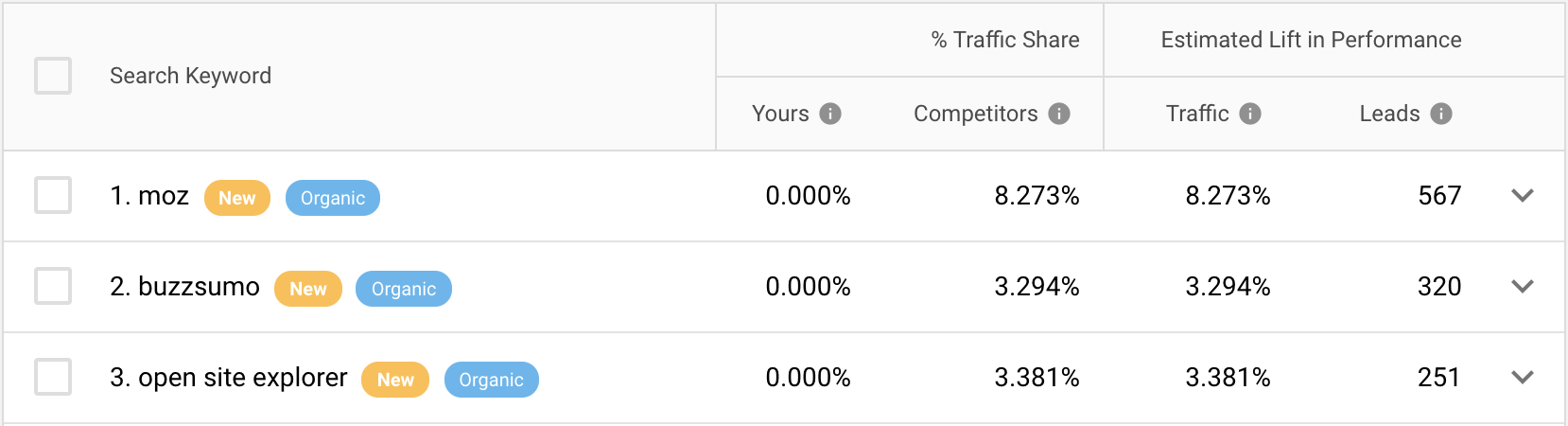Click the Leads column header
1568x426 pixels.
tap(1389, 114)
